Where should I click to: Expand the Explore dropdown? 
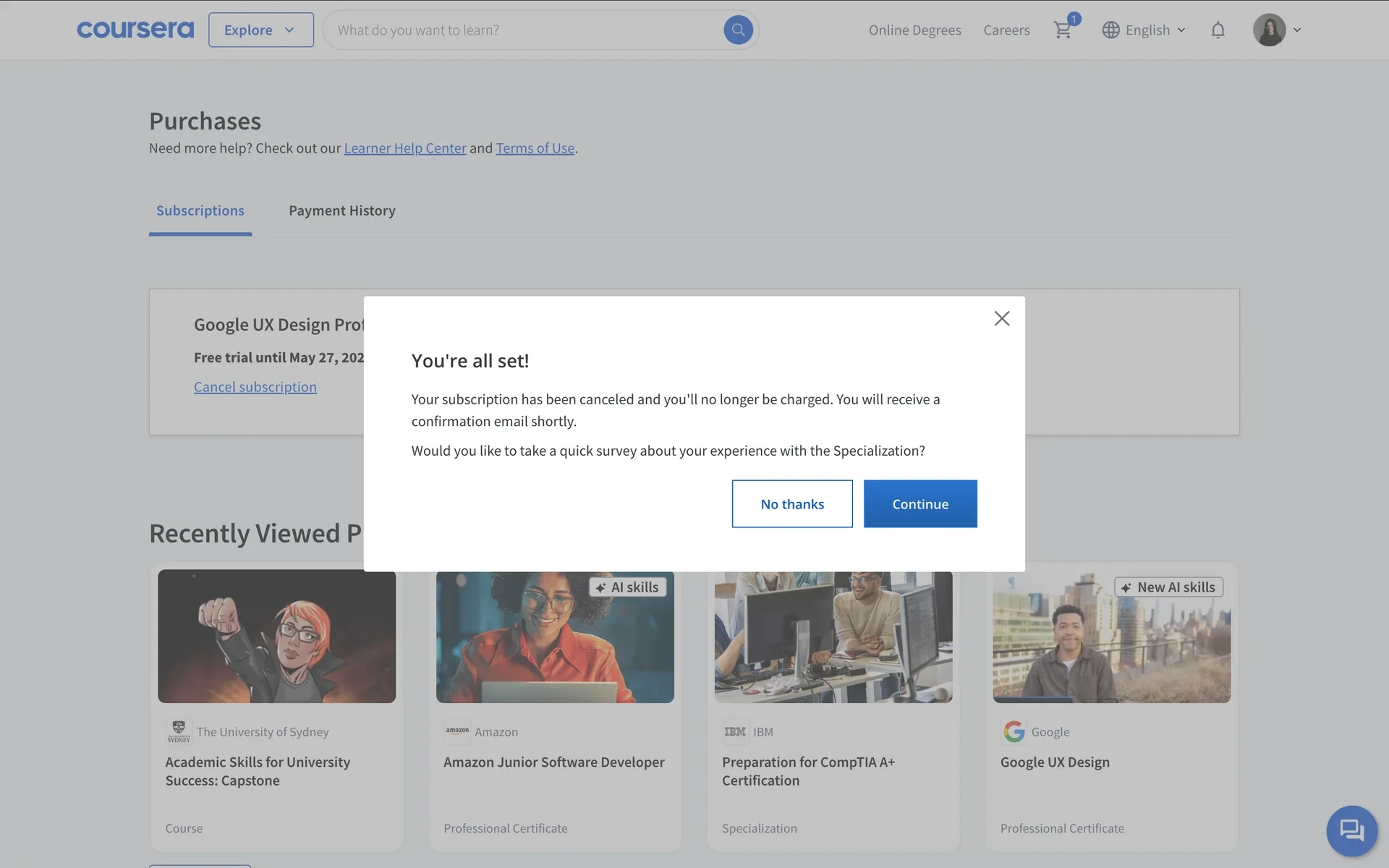261,30
